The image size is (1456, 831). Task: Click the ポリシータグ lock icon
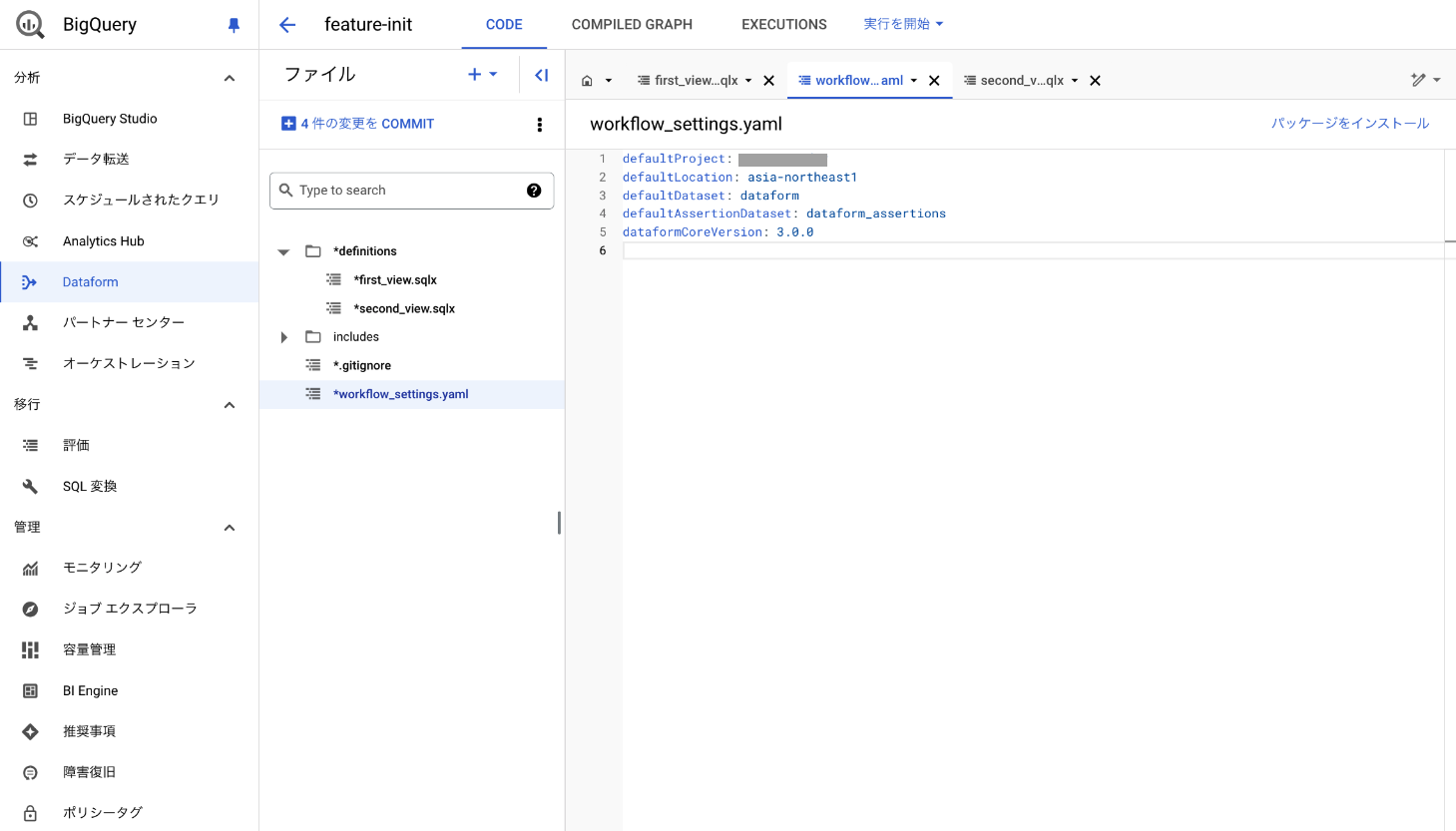30,813
